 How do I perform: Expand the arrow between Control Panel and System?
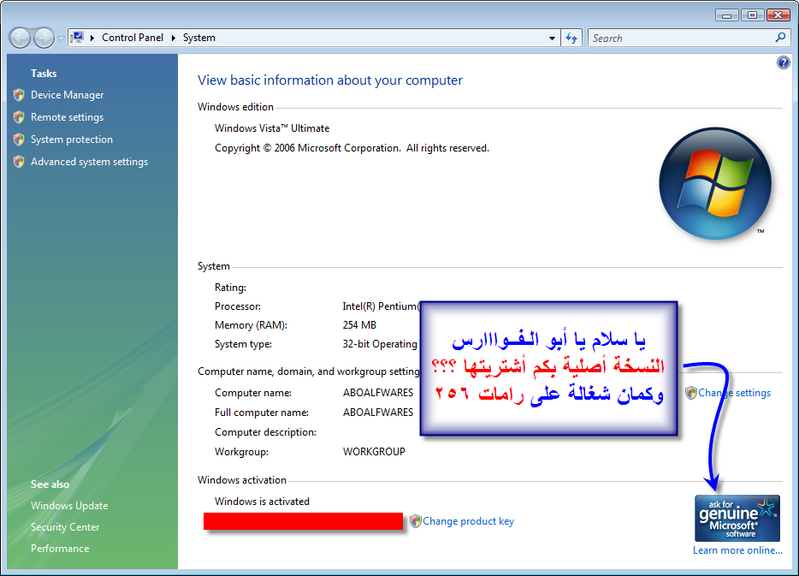pos(173,38)
